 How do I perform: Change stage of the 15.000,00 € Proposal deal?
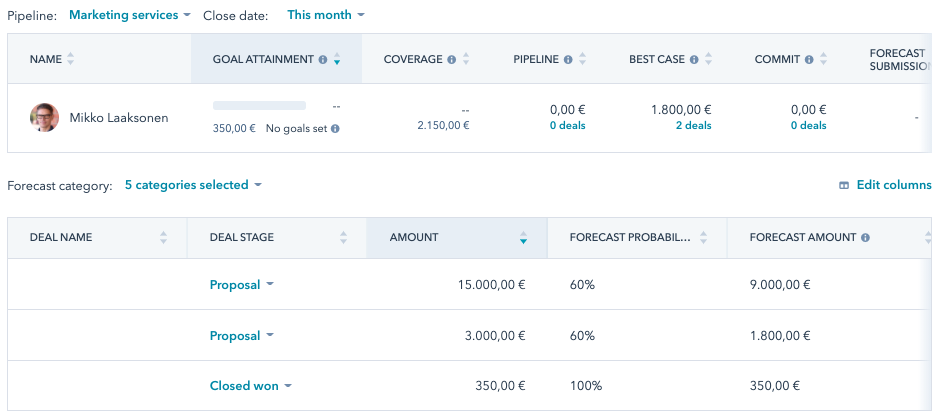(241, 285)
